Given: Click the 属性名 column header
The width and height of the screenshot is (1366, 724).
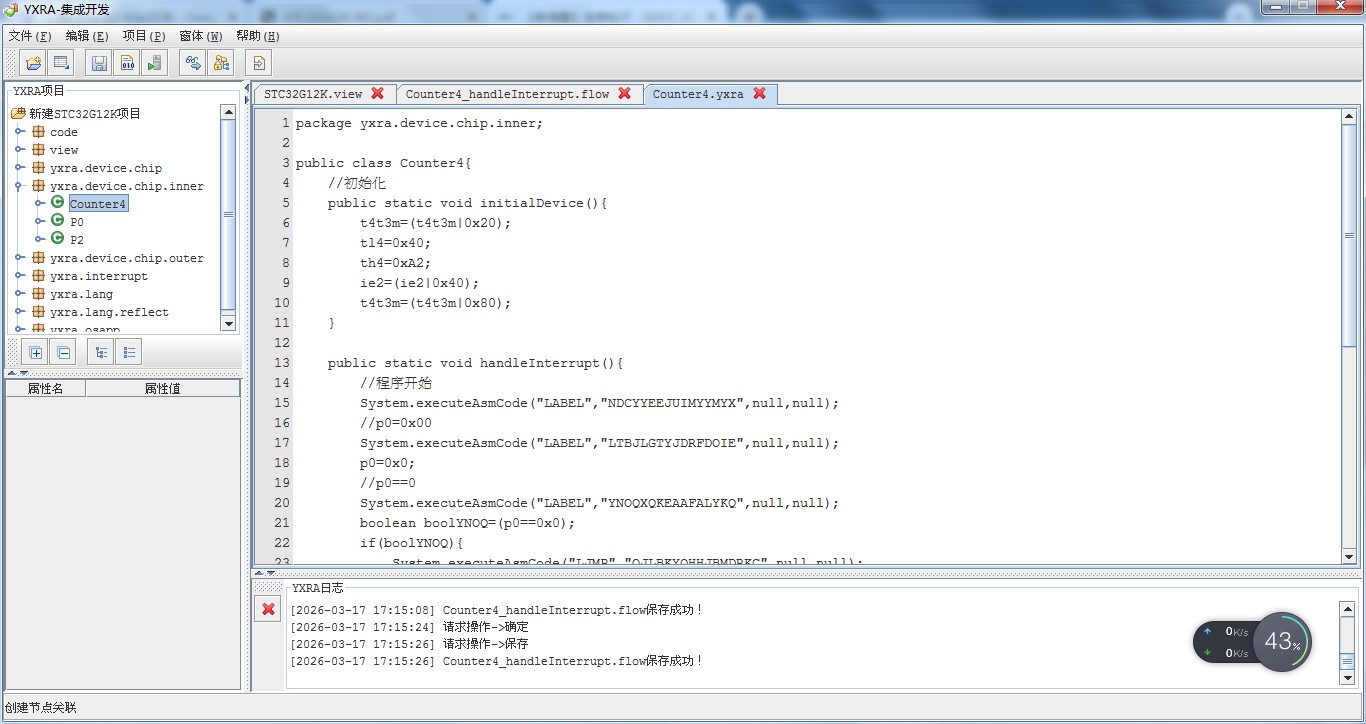Looking at the screenshot, I should coord(45,388).
